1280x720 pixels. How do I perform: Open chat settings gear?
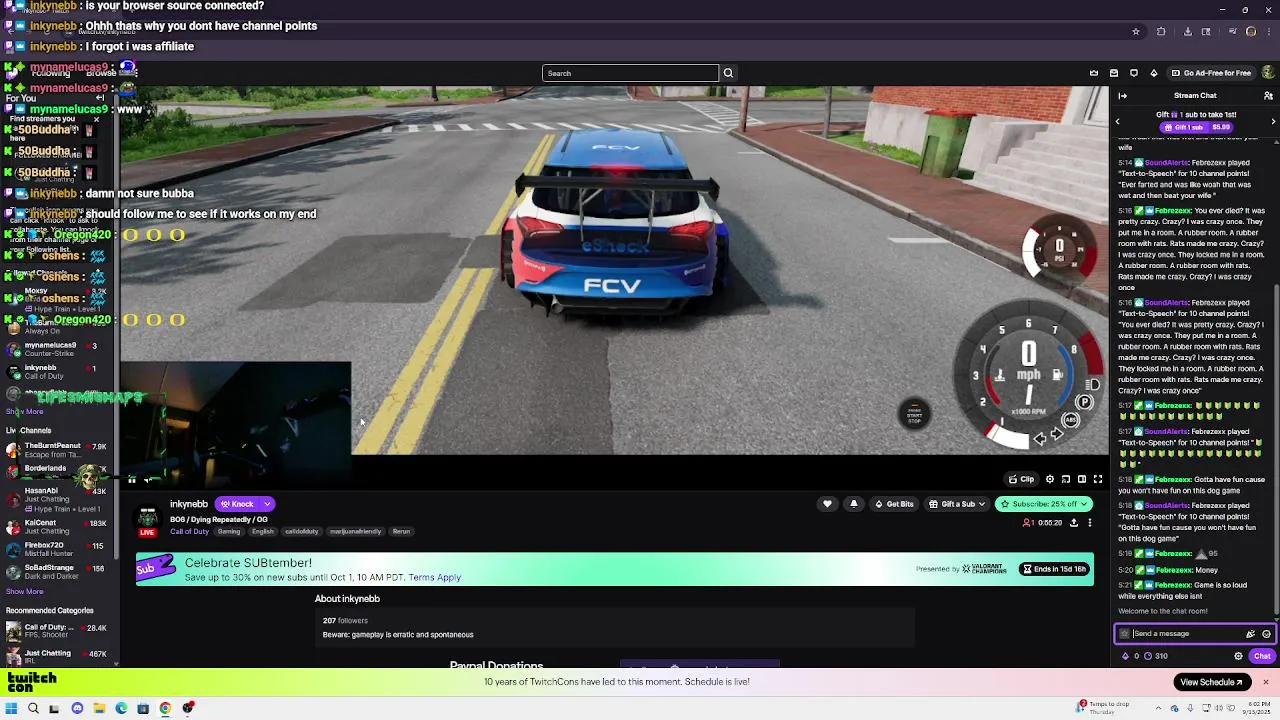click(1238, 656)
